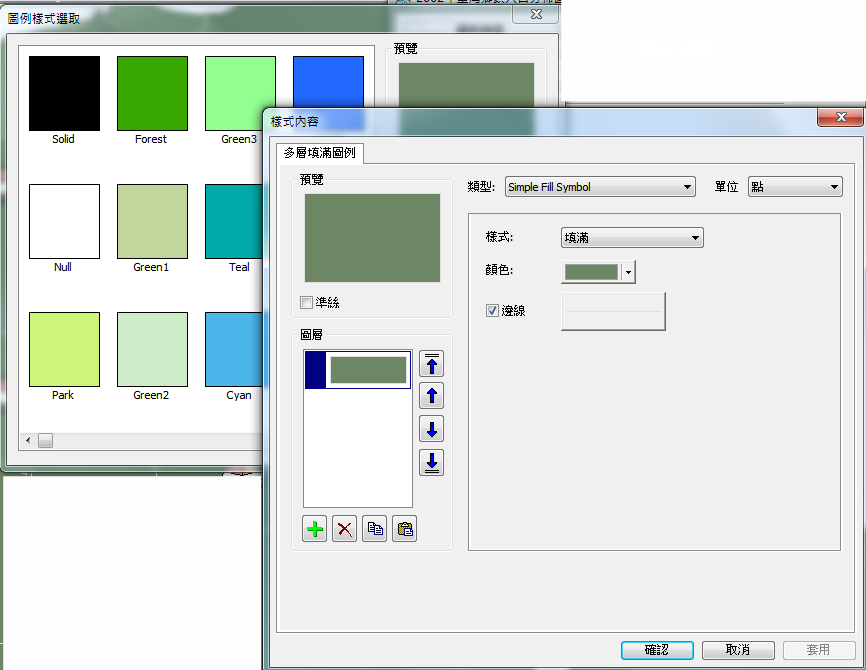
Task: Open the 樣式 fill style dropdown
Action: click(632, 238)
